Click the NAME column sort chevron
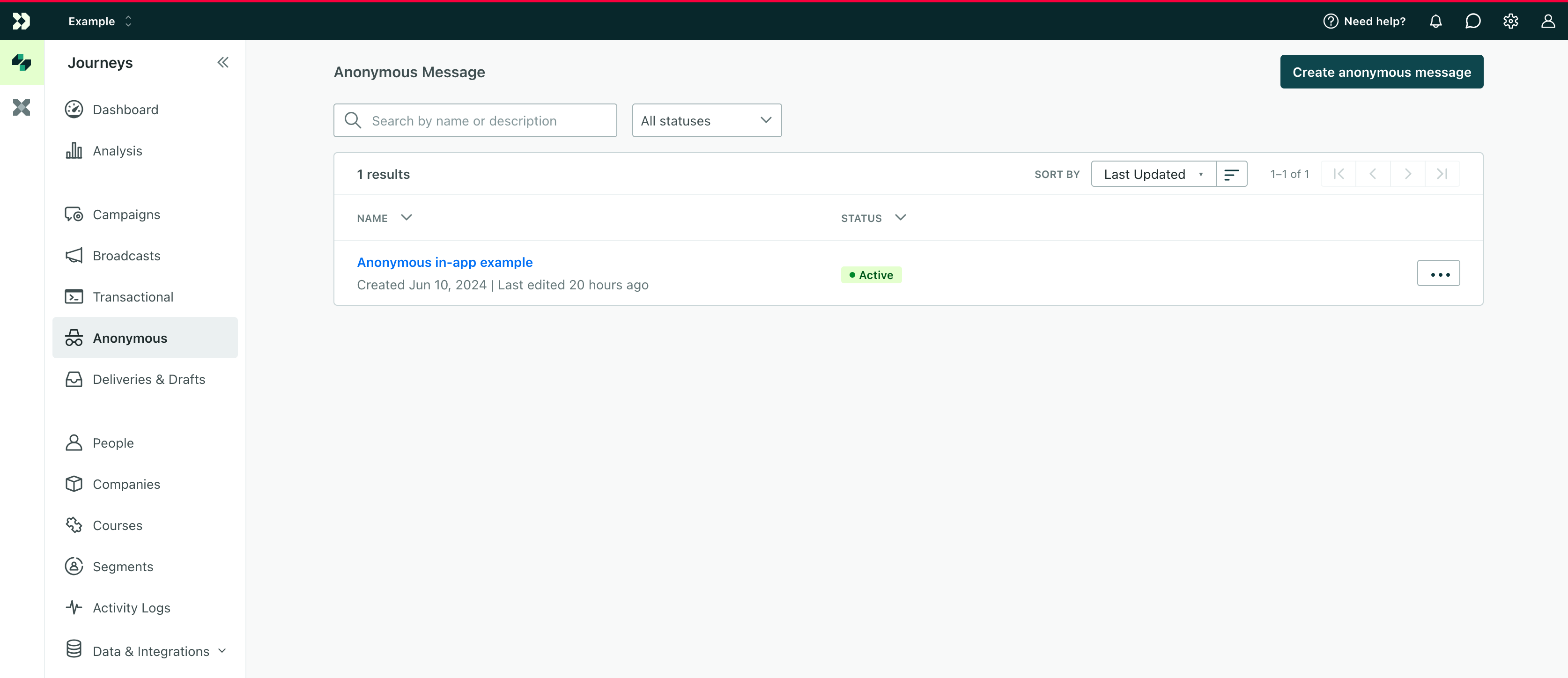 pos(407,217)
